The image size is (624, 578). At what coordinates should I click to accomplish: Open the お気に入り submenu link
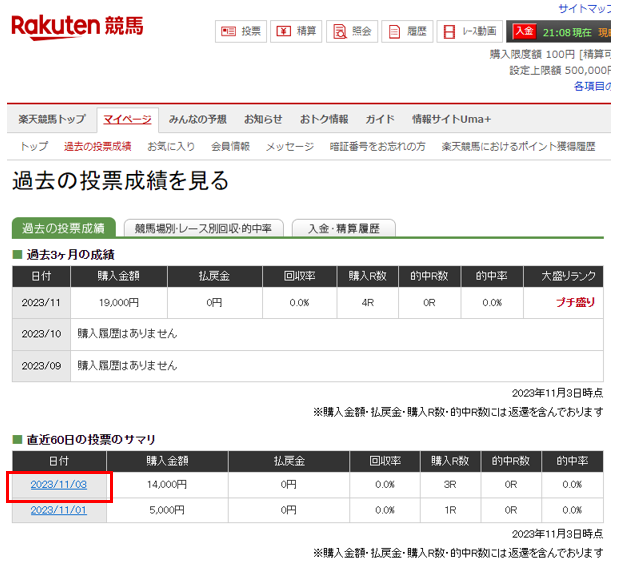(171, 146)
